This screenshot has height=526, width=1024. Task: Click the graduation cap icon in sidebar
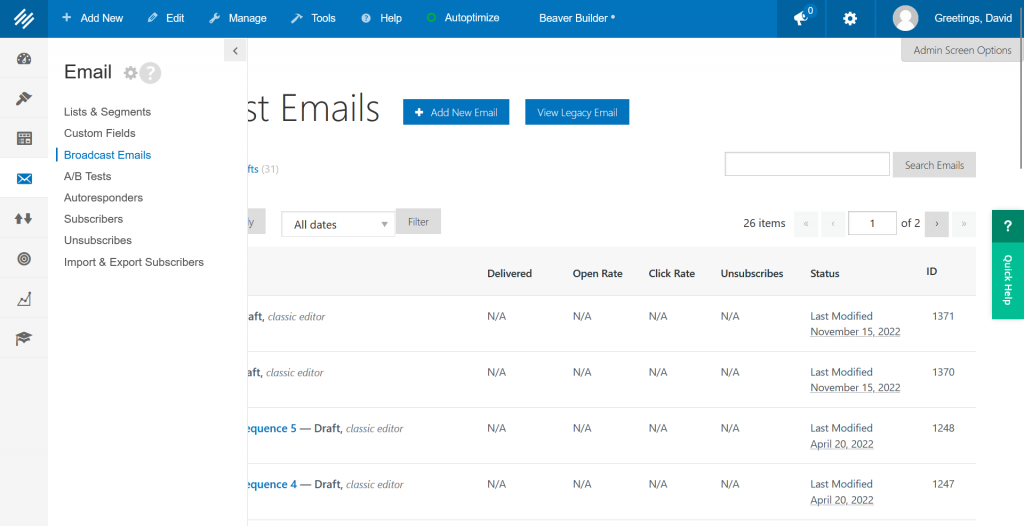pos(24,339)
